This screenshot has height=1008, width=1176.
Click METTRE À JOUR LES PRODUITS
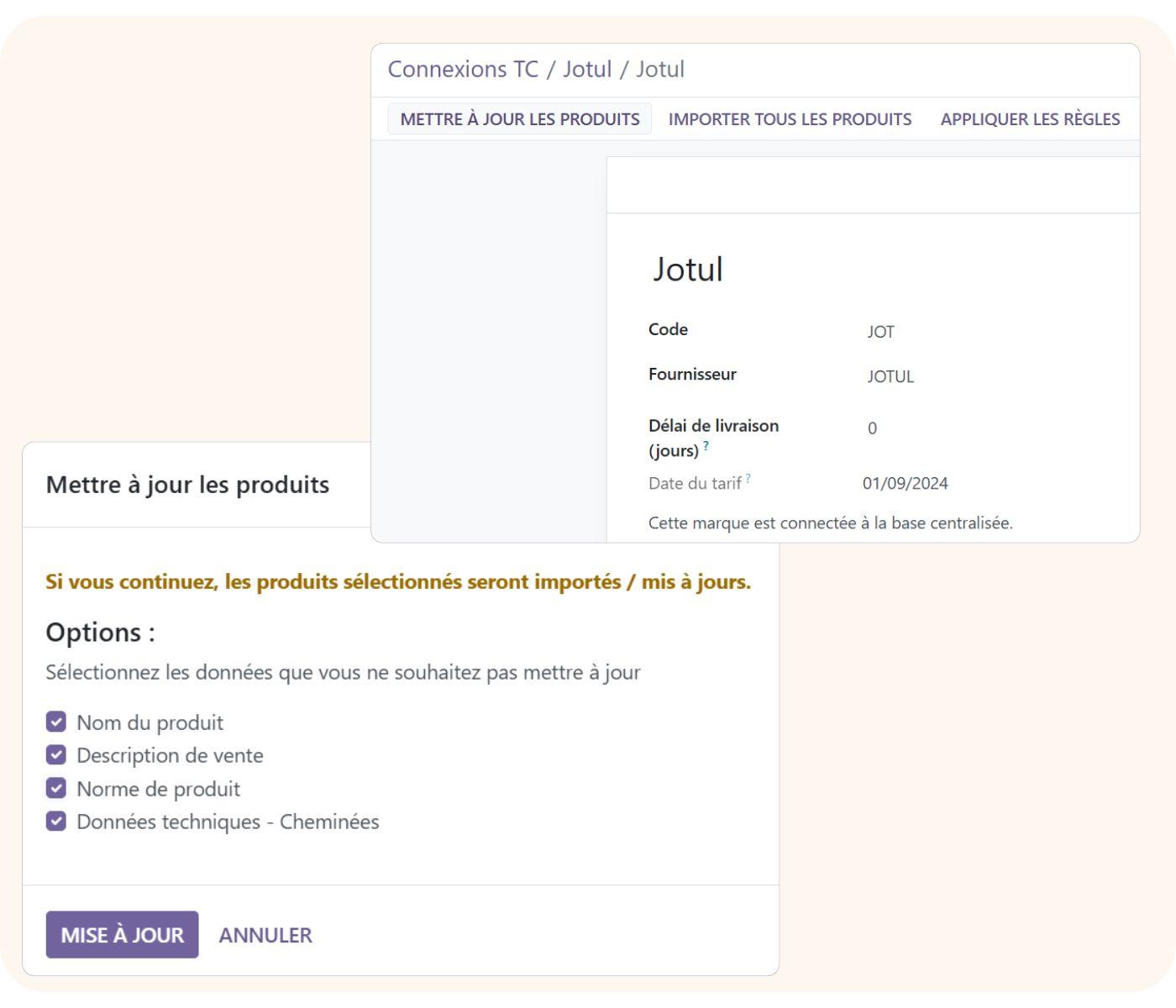tap(520, 119)
